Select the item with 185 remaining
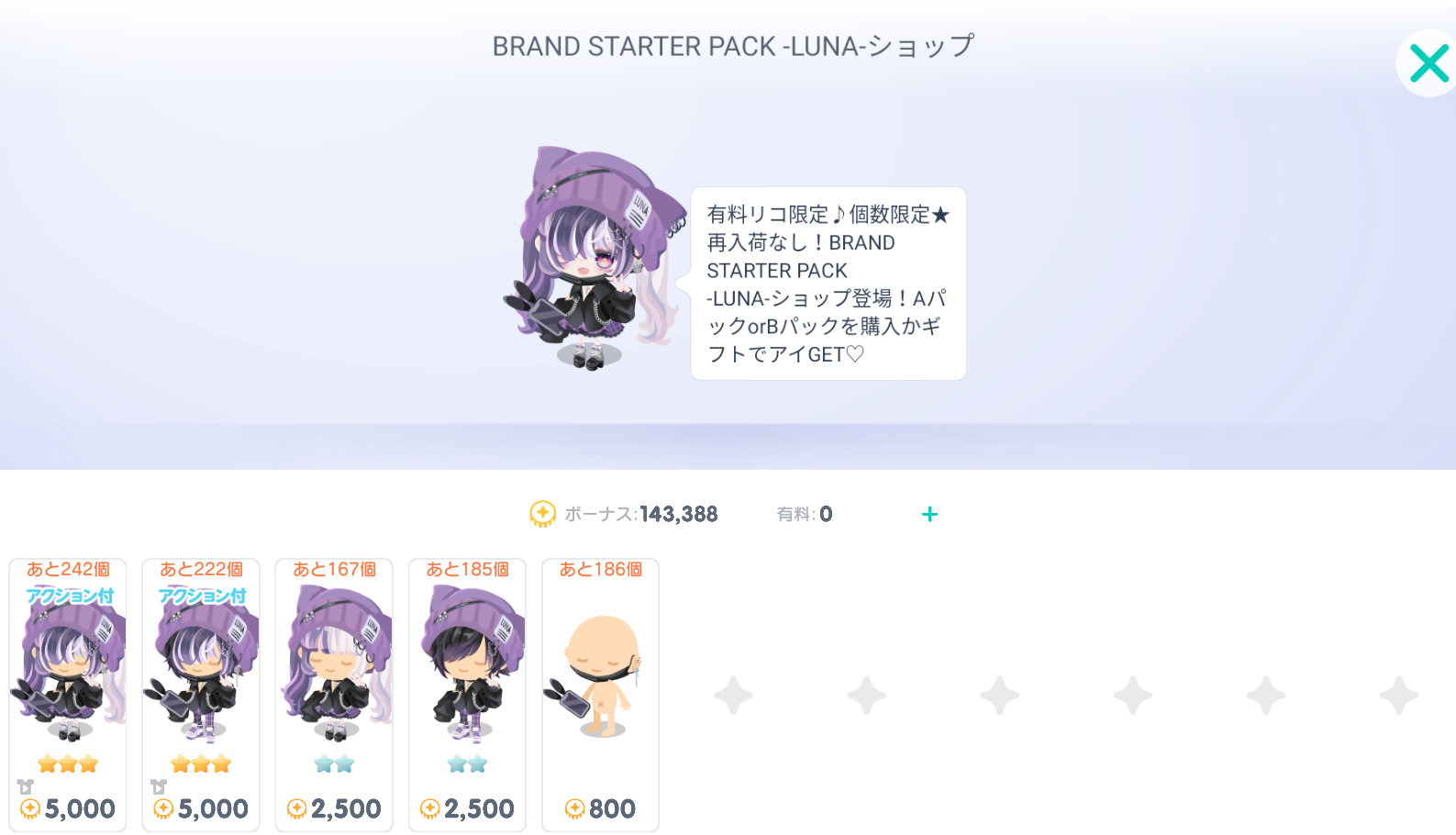The width and height of the screenshot is (1456, 835). [467, 695]
